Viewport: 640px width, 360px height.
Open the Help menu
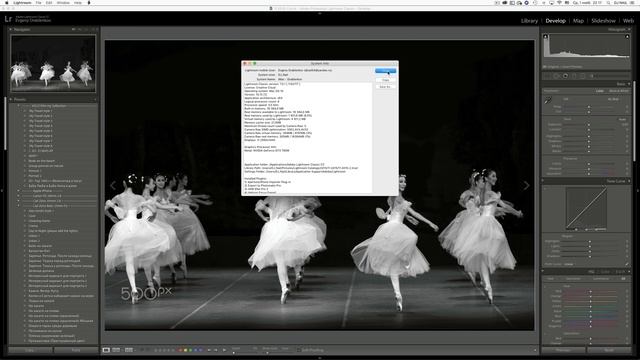pos(78,2)
